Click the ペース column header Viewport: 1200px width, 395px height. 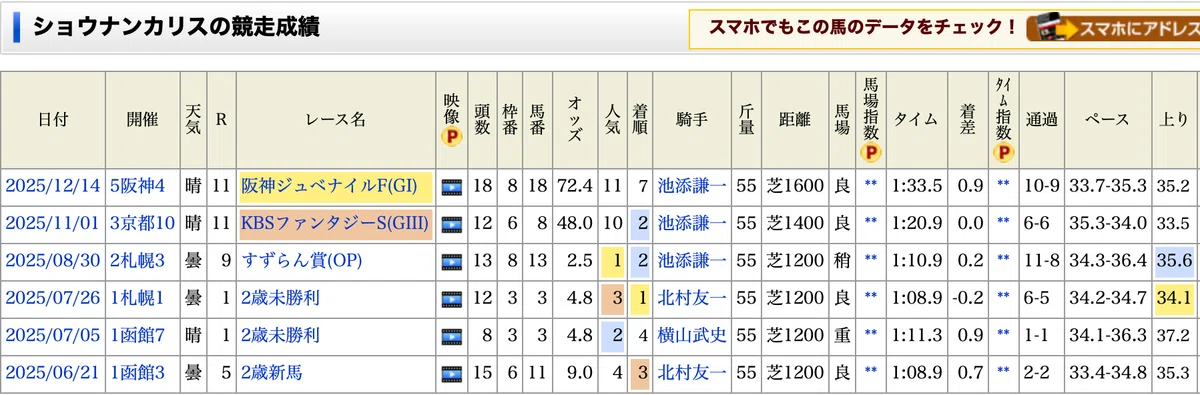(x=1107, y=119)
